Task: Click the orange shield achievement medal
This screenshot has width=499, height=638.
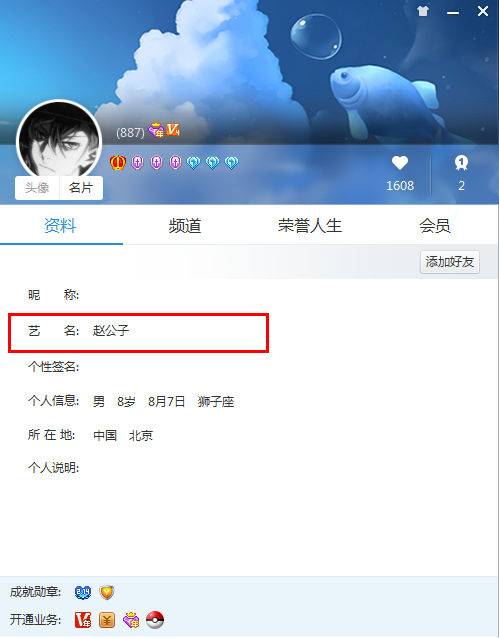Action: click(107, 592)
